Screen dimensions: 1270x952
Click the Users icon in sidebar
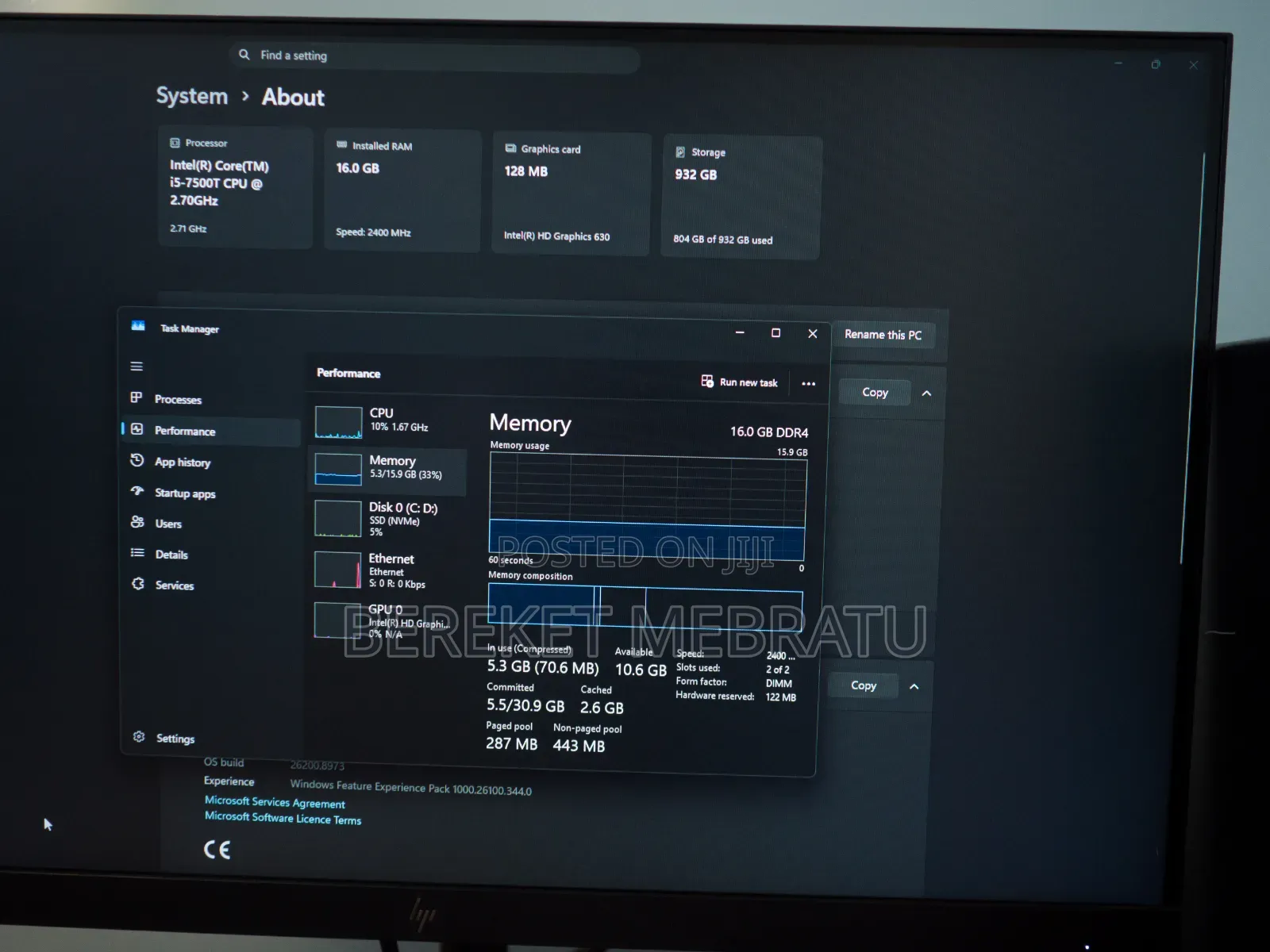coord(137,522)
